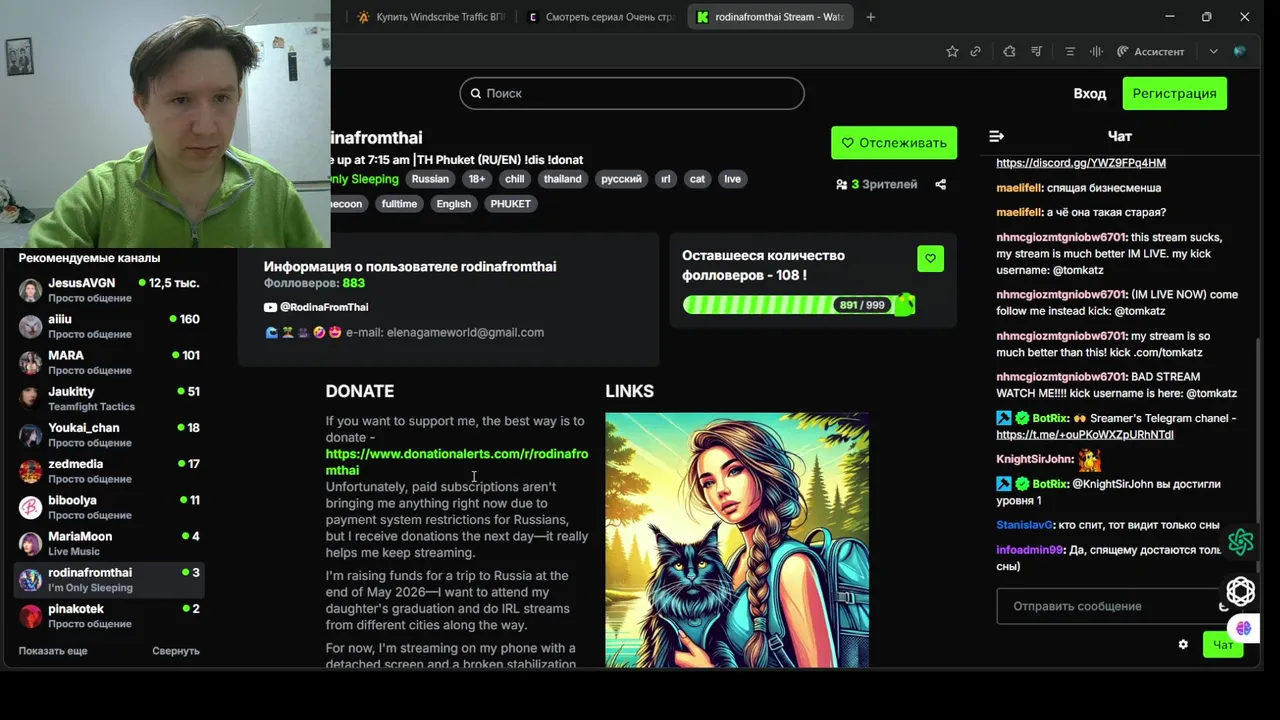1280x720 pixels.
Task: Select the chill tag
Action: click(514, 179)
